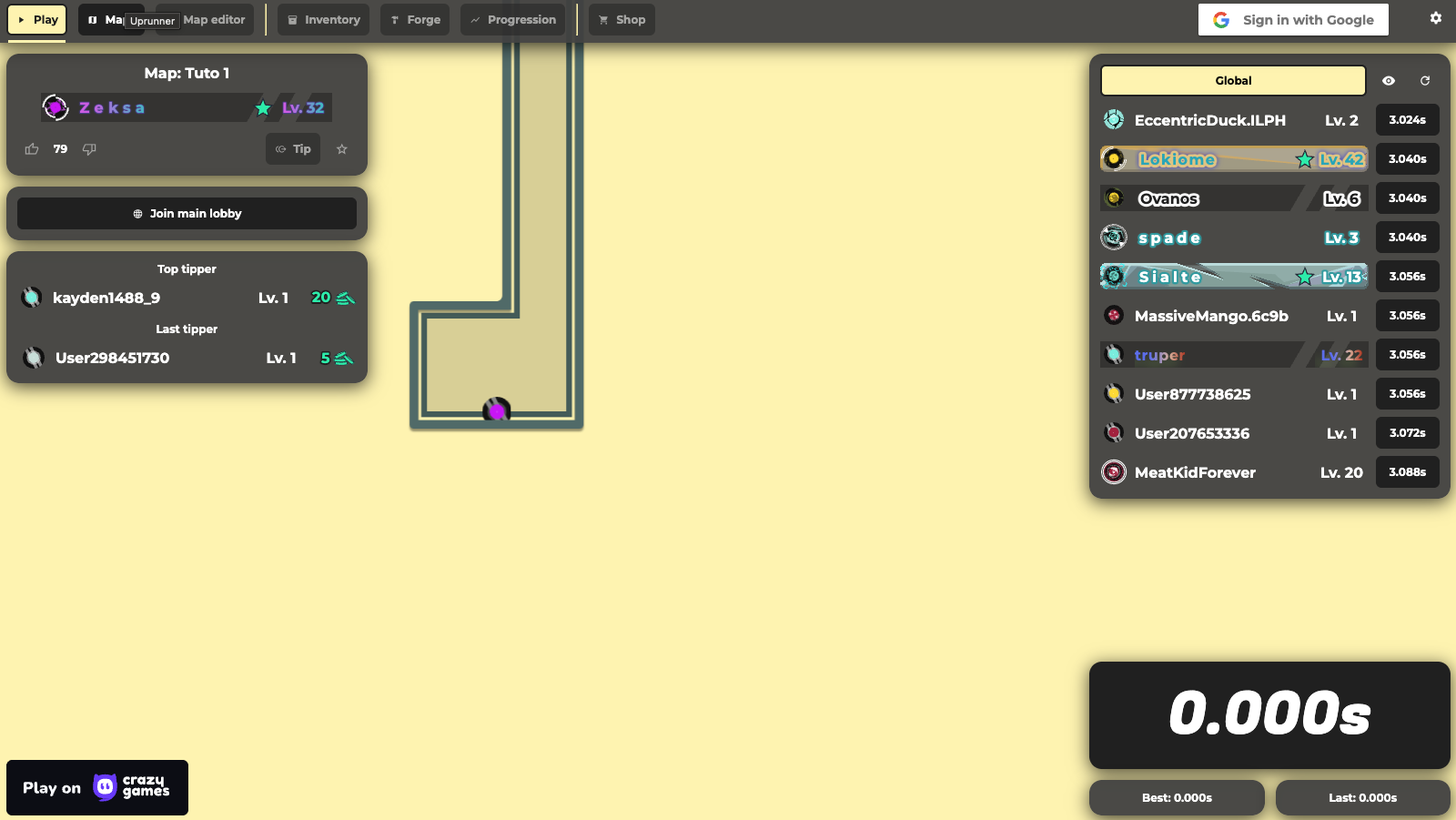Click Ovanos avatar icon
This screenshot has height=820, width=1456.
coord(1114,198)
